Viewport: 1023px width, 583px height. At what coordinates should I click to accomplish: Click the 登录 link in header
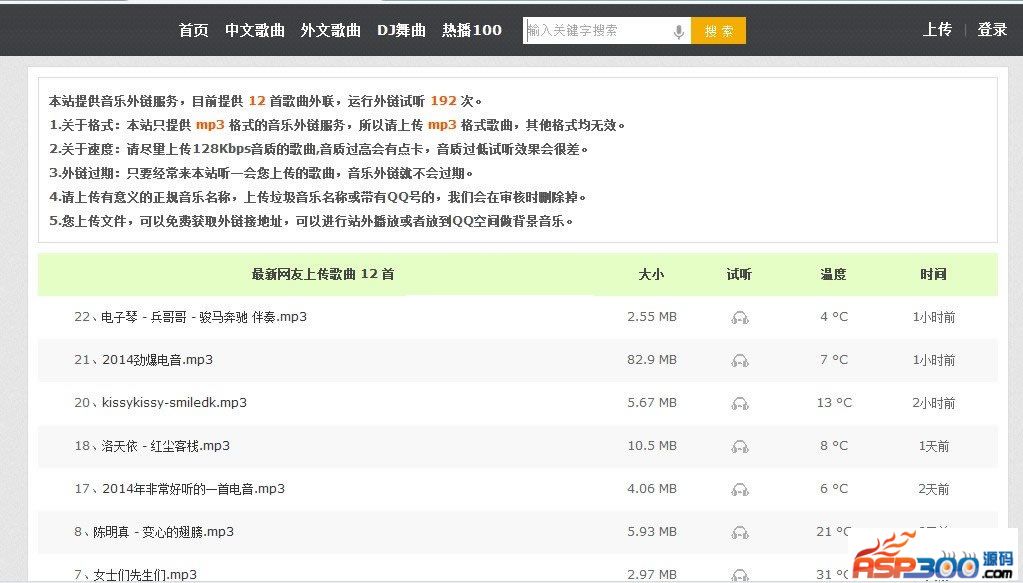[992, 29]
